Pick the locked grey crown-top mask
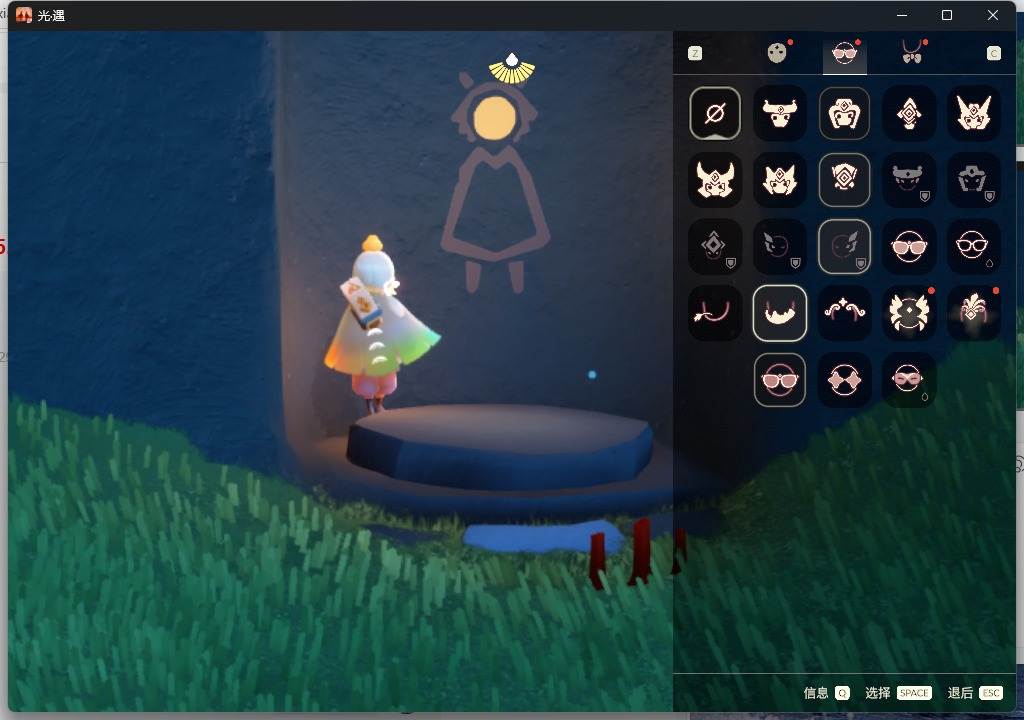The image size is (1024, 720). click(908, 180)
